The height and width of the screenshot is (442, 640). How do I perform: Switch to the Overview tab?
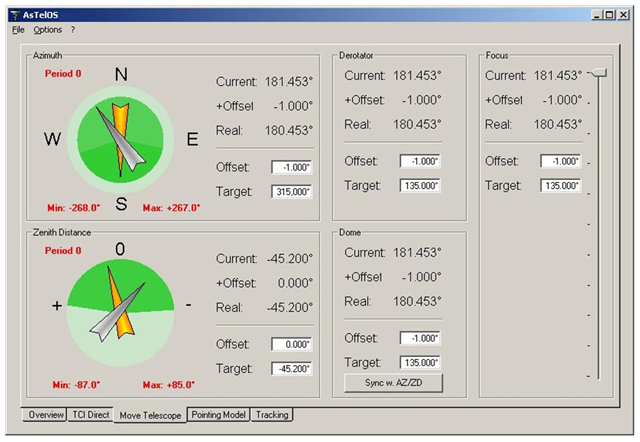(x=45, y=414)
